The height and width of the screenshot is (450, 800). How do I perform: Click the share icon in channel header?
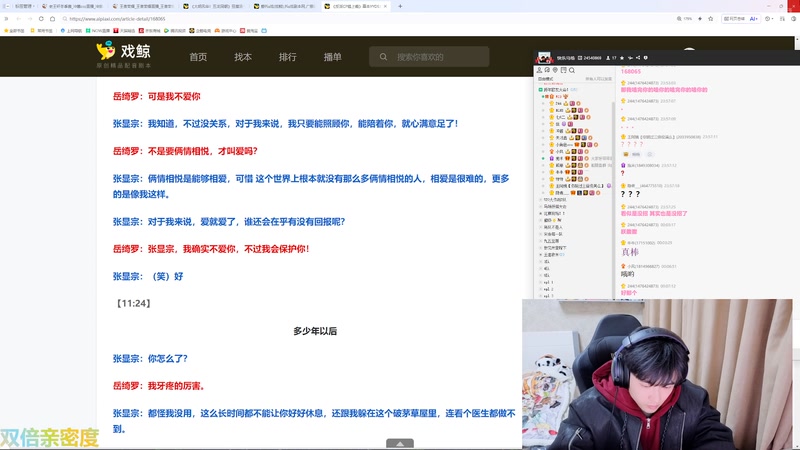tap(638, 58)
